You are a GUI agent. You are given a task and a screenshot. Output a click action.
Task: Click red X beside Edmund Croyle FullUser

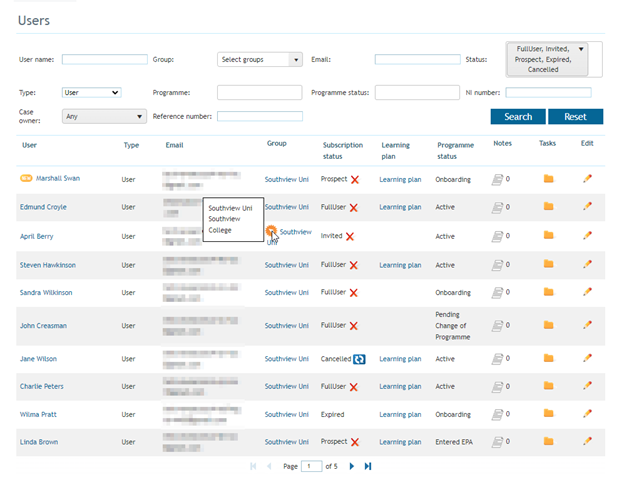(x=353, y=208)
